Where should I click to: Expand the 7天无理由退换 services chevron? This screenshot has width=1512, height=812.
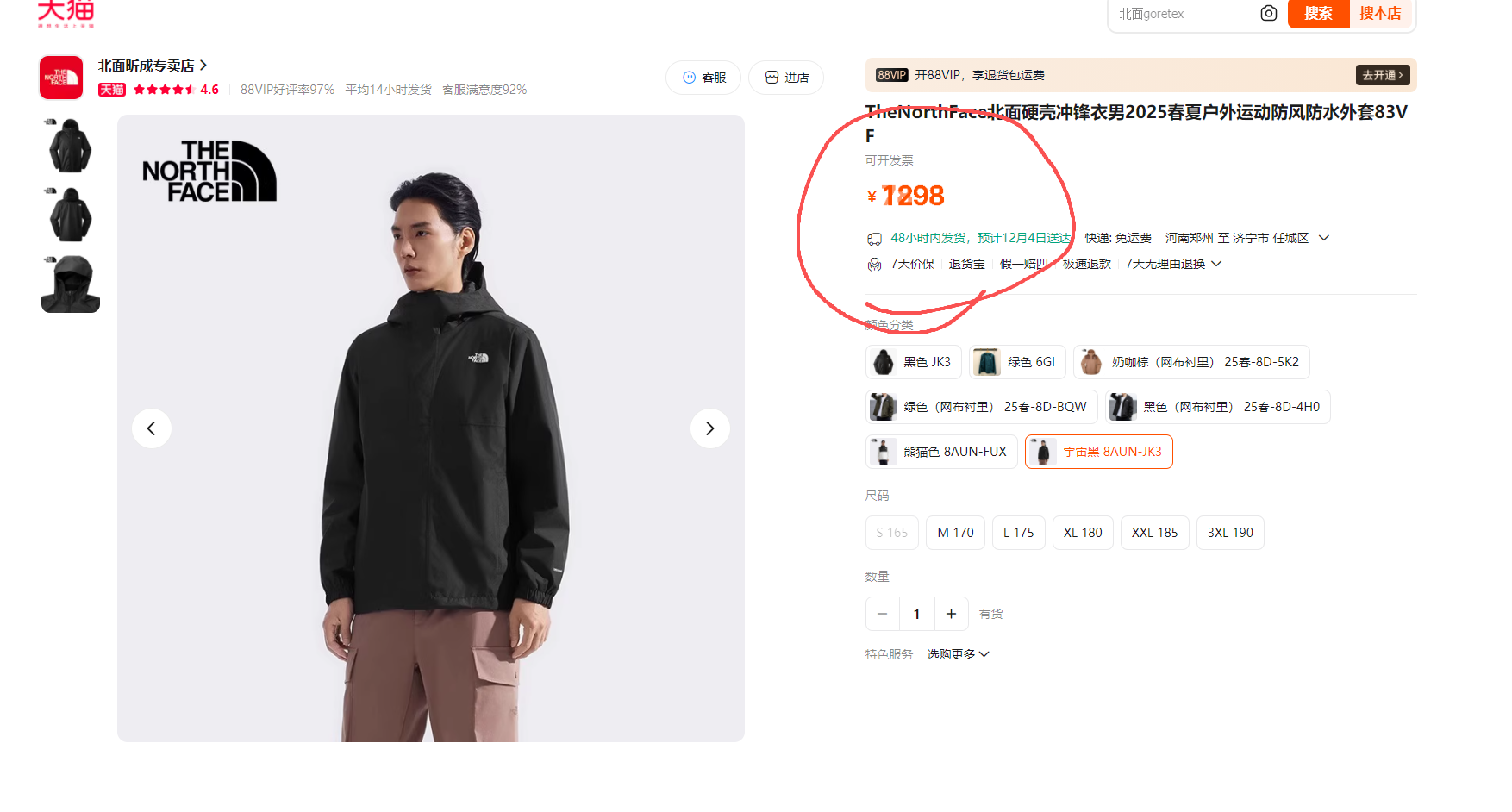(x=1216, y=264)
